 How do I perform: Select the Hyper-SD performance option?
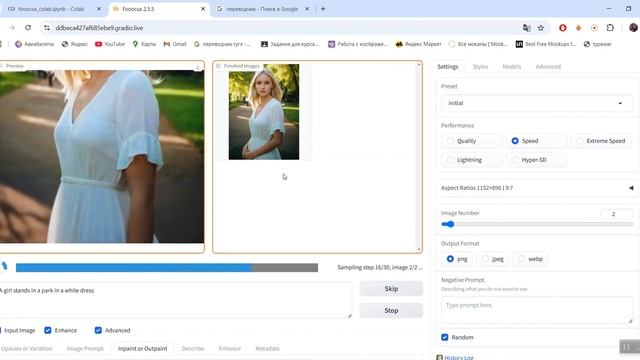(536, 160)
